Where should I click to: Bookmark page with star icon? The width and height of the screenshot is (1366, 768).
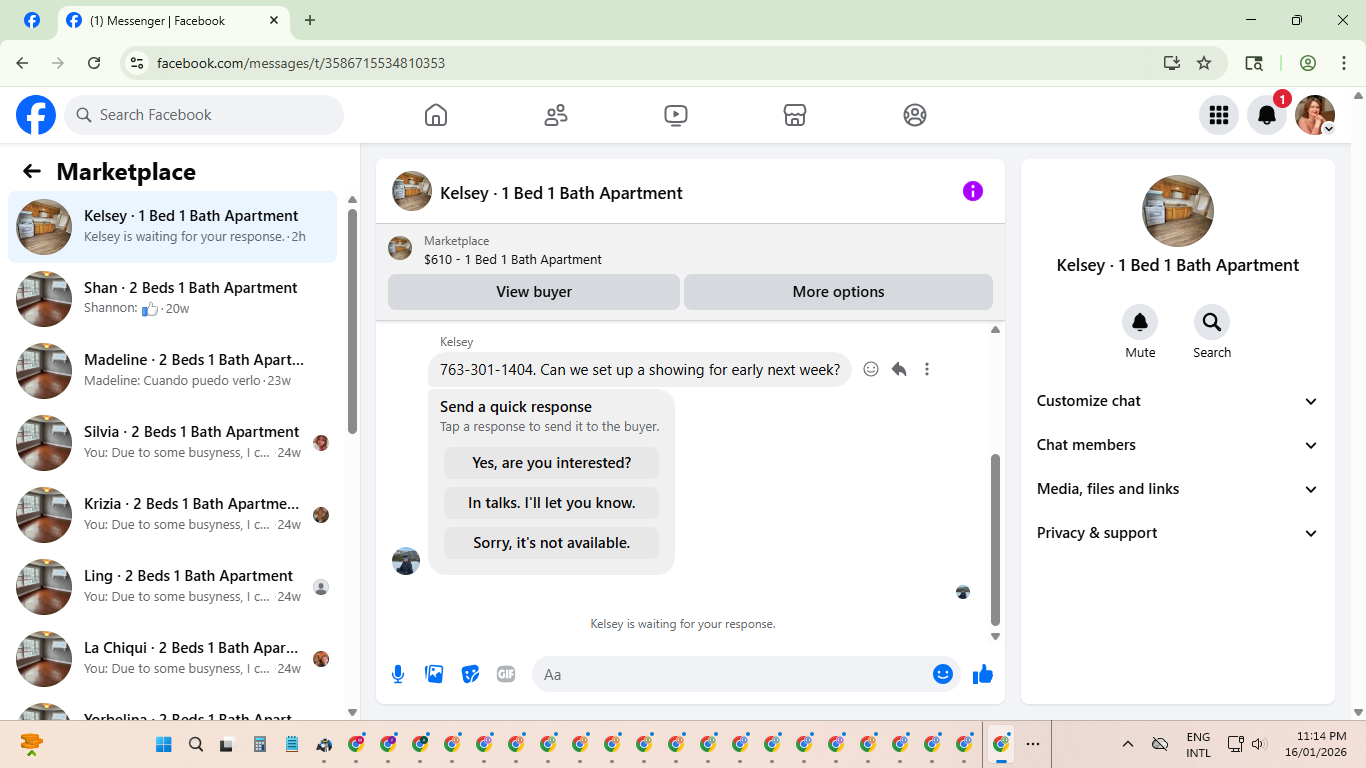(x=1204, y=63)
